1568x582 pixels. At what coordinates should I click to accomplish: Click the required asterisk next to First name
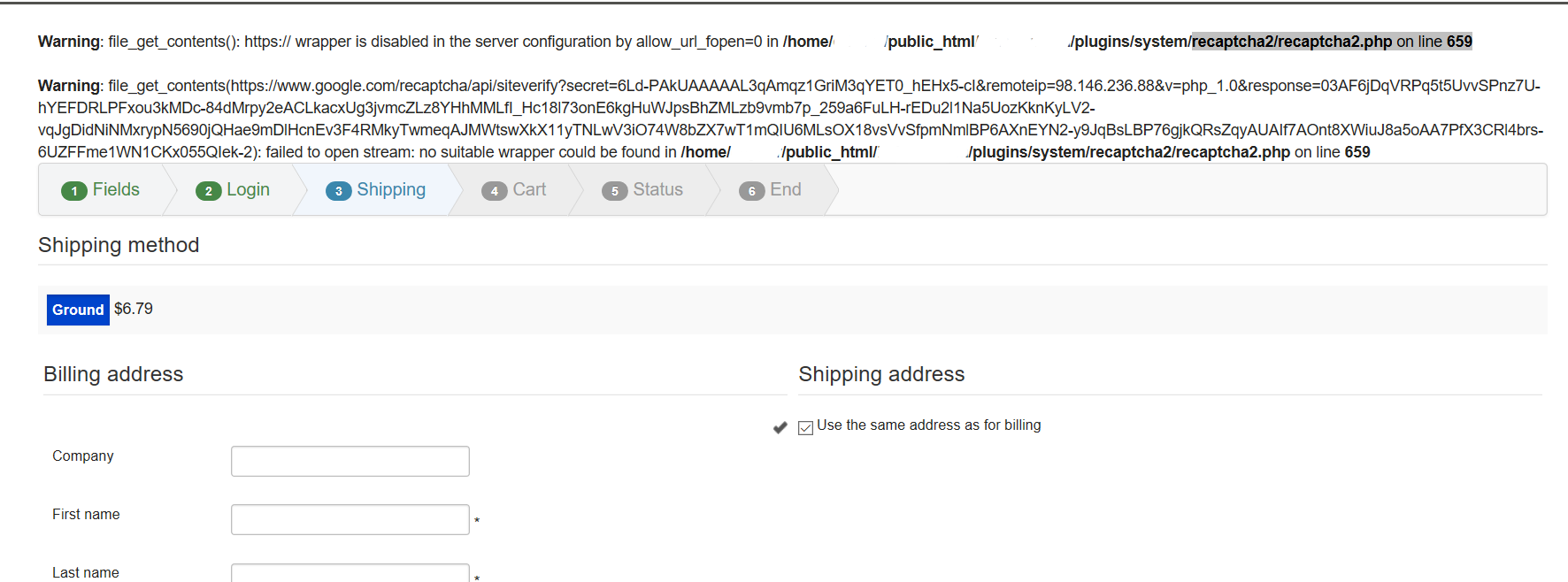coord(477,521)
